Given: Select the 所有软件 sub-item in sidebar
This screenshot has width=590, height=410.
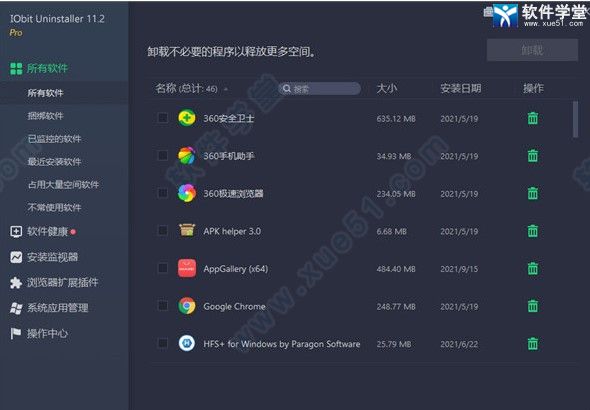Looking at the screenshot, I should [64, 93].
